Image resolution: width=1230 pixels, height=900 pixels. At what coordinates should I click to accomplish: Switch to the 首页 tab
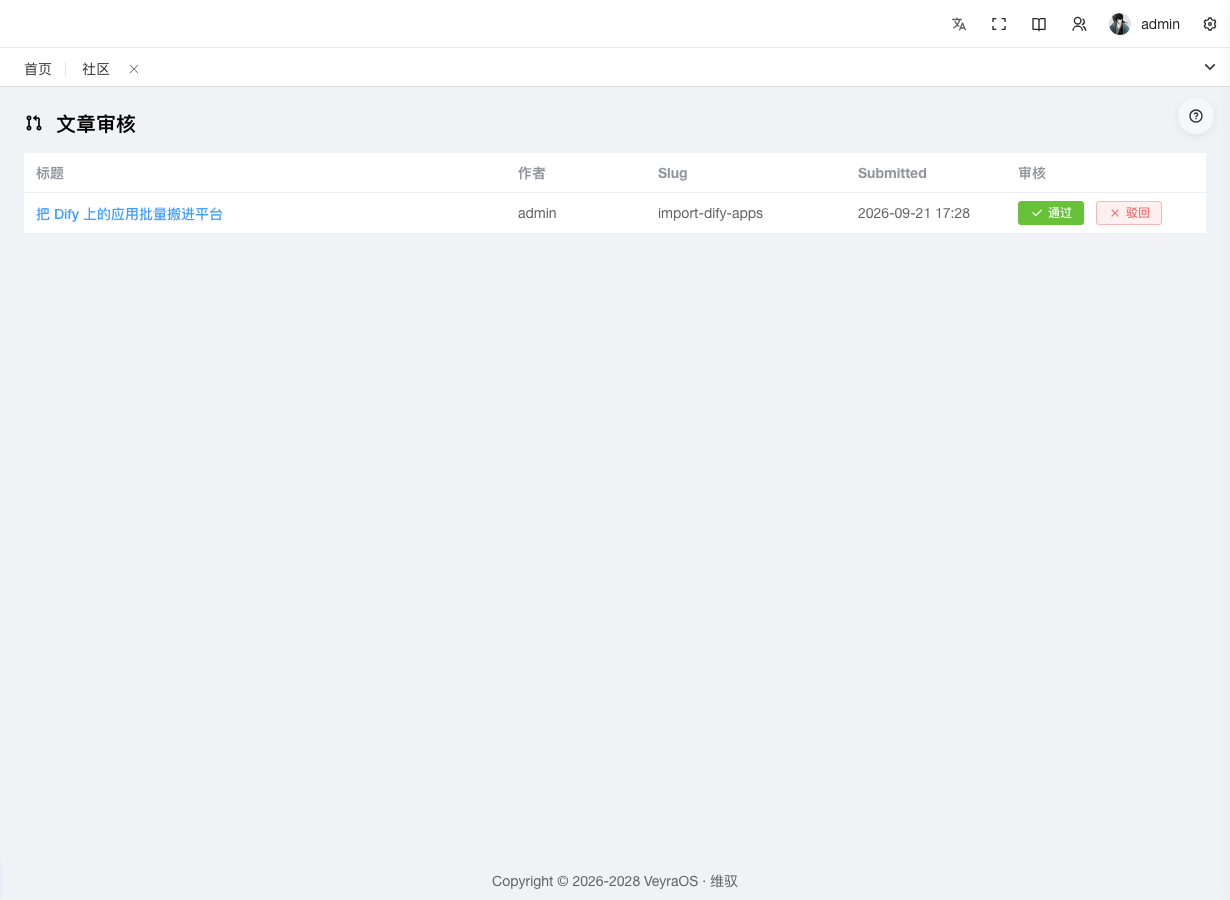38,69
